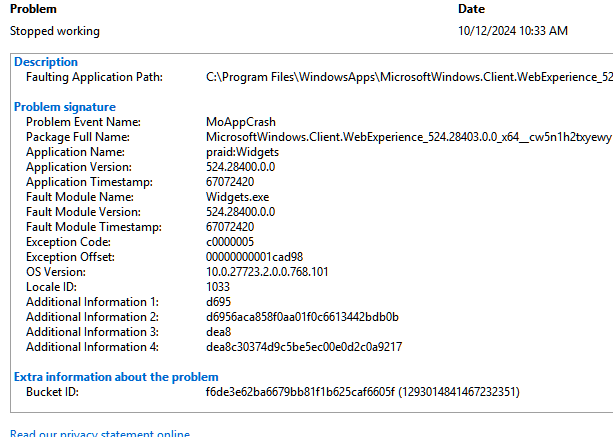
Task: Click the 'Problem' column header label
Action: tap(33, 9)
